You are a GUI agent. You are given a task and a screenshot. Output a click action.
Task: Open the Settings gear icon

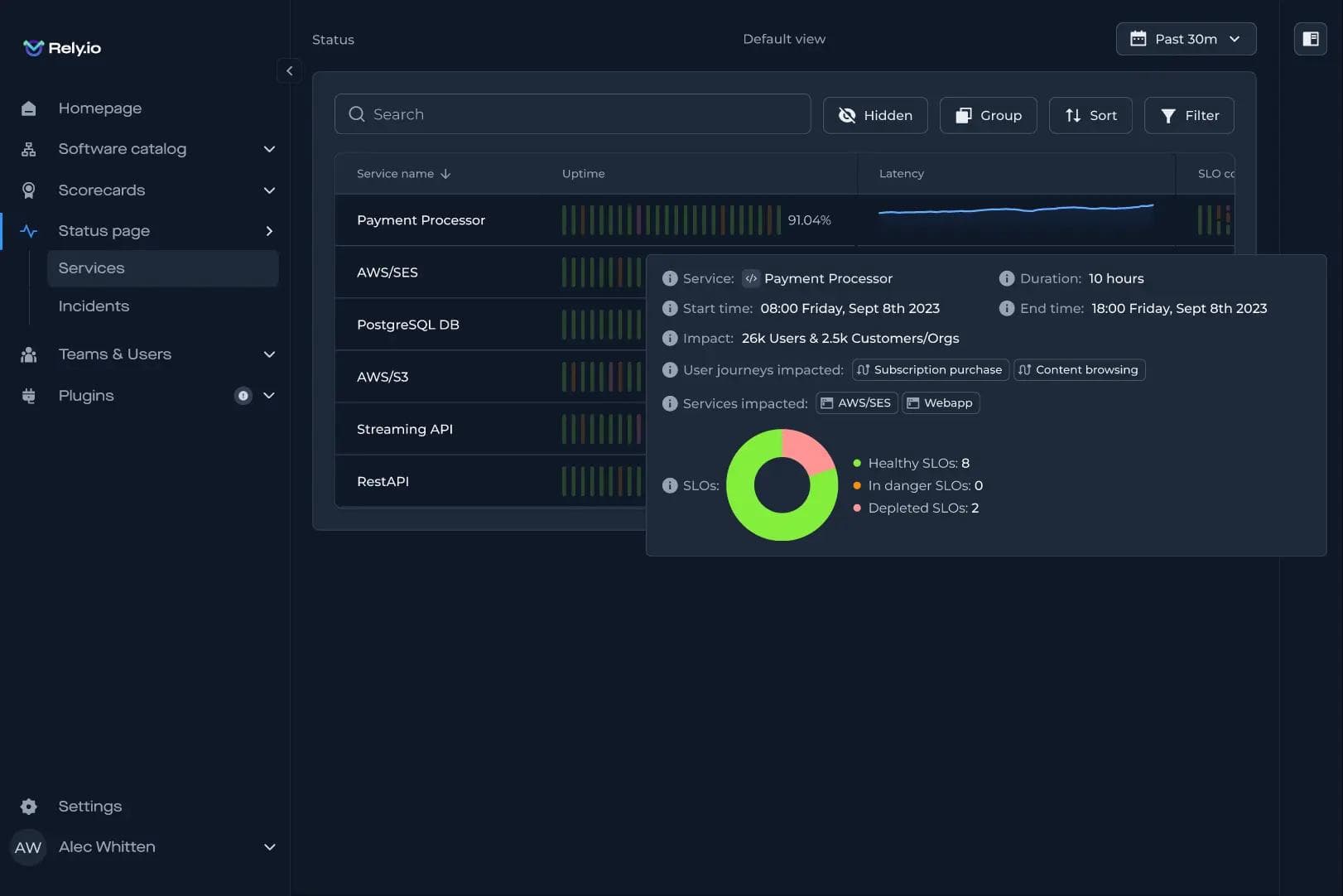coord(29,807)
